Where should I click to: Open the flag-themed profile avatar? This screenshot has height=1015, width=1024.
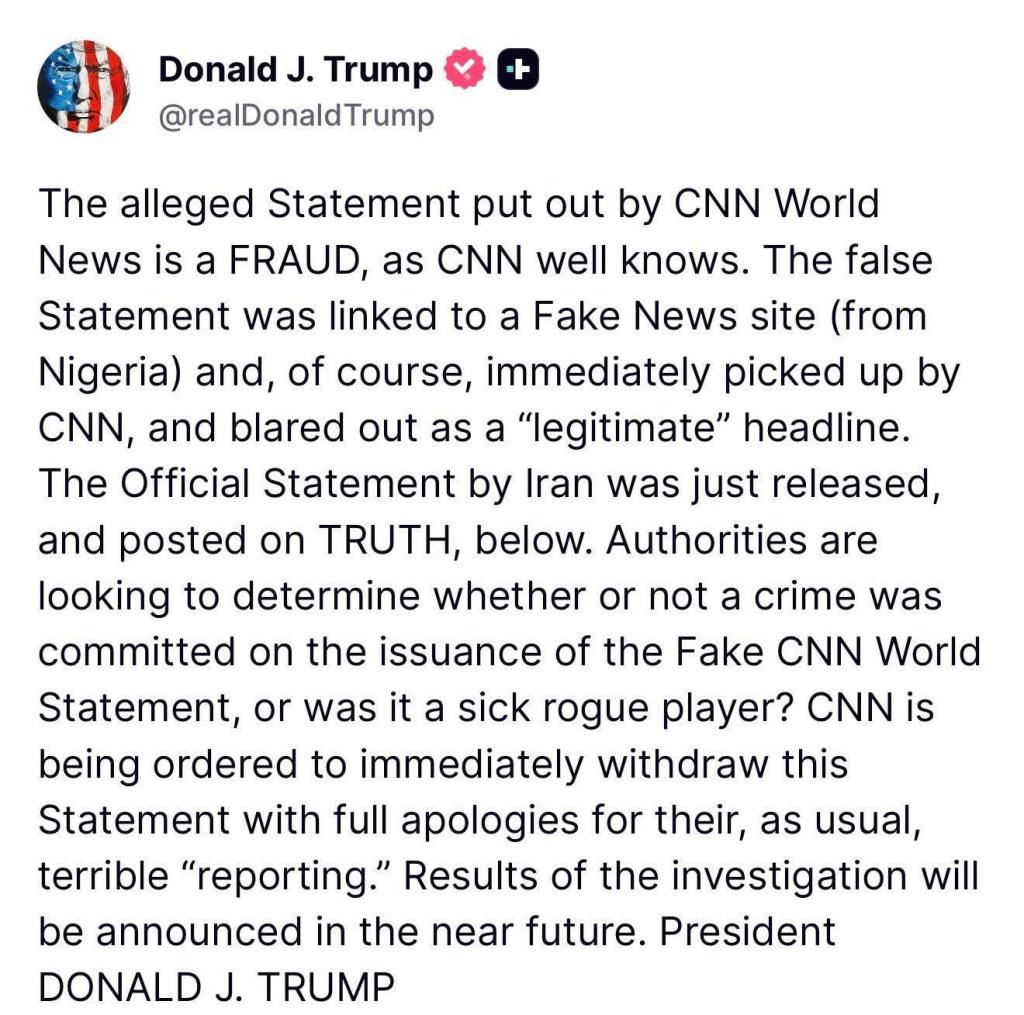point(84,87)
